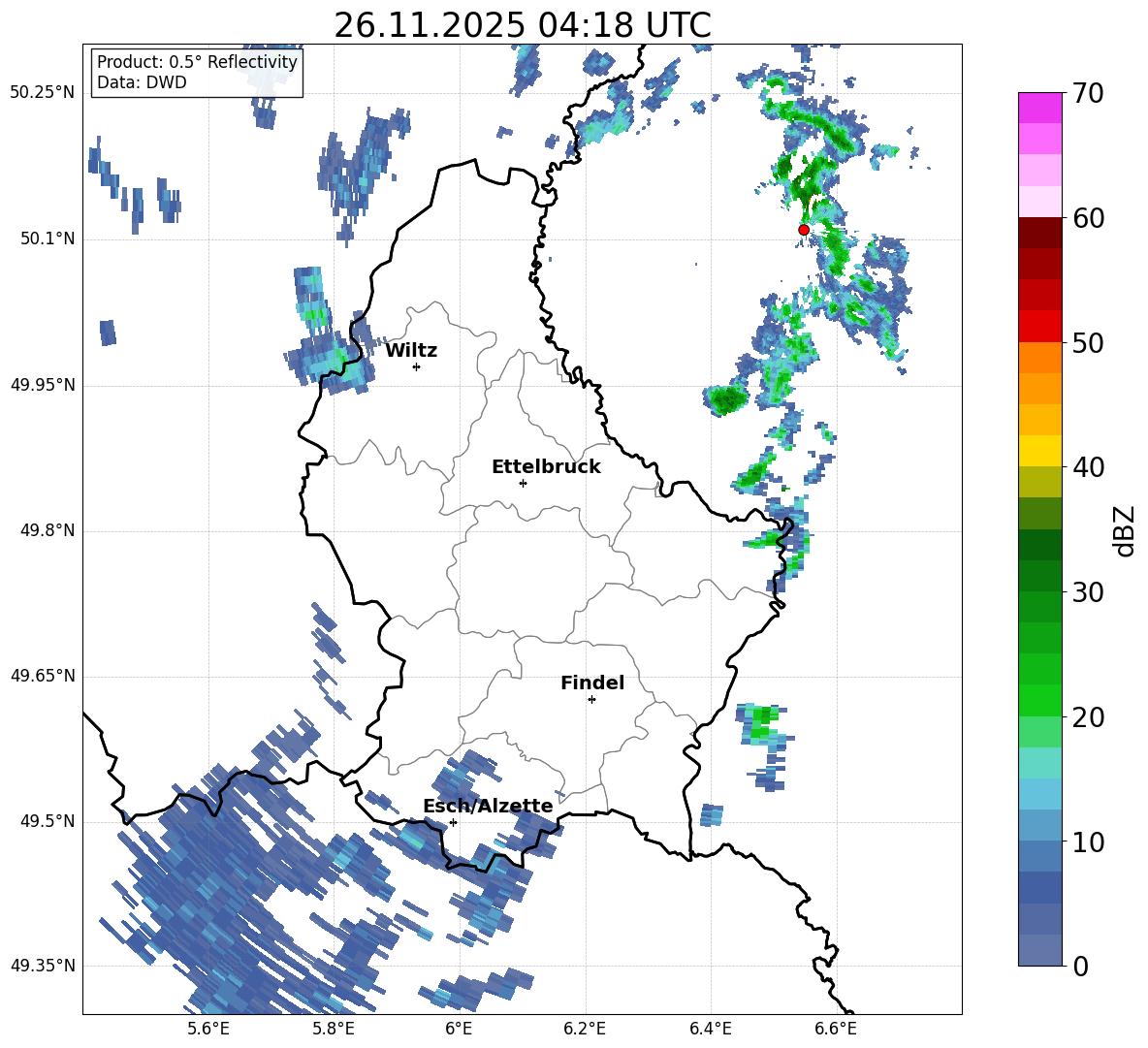Click the 50.1°N latitude label

(x=48, y=239)
